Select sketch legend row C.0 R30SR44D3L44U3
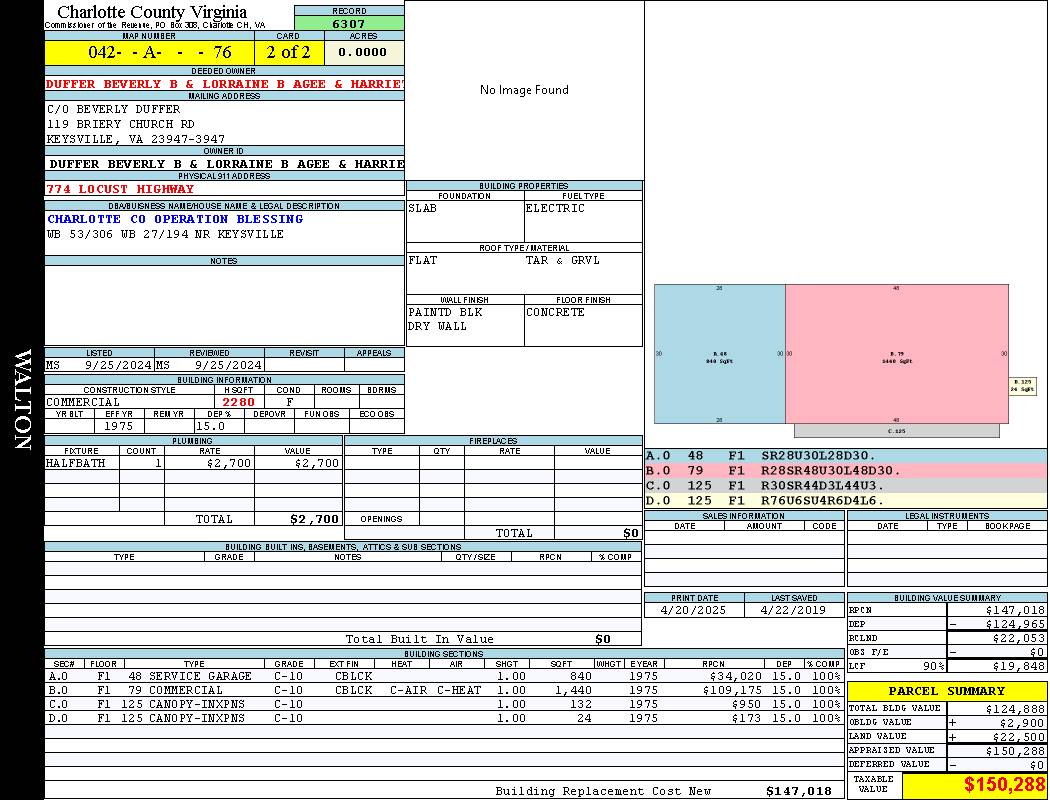 846,485
